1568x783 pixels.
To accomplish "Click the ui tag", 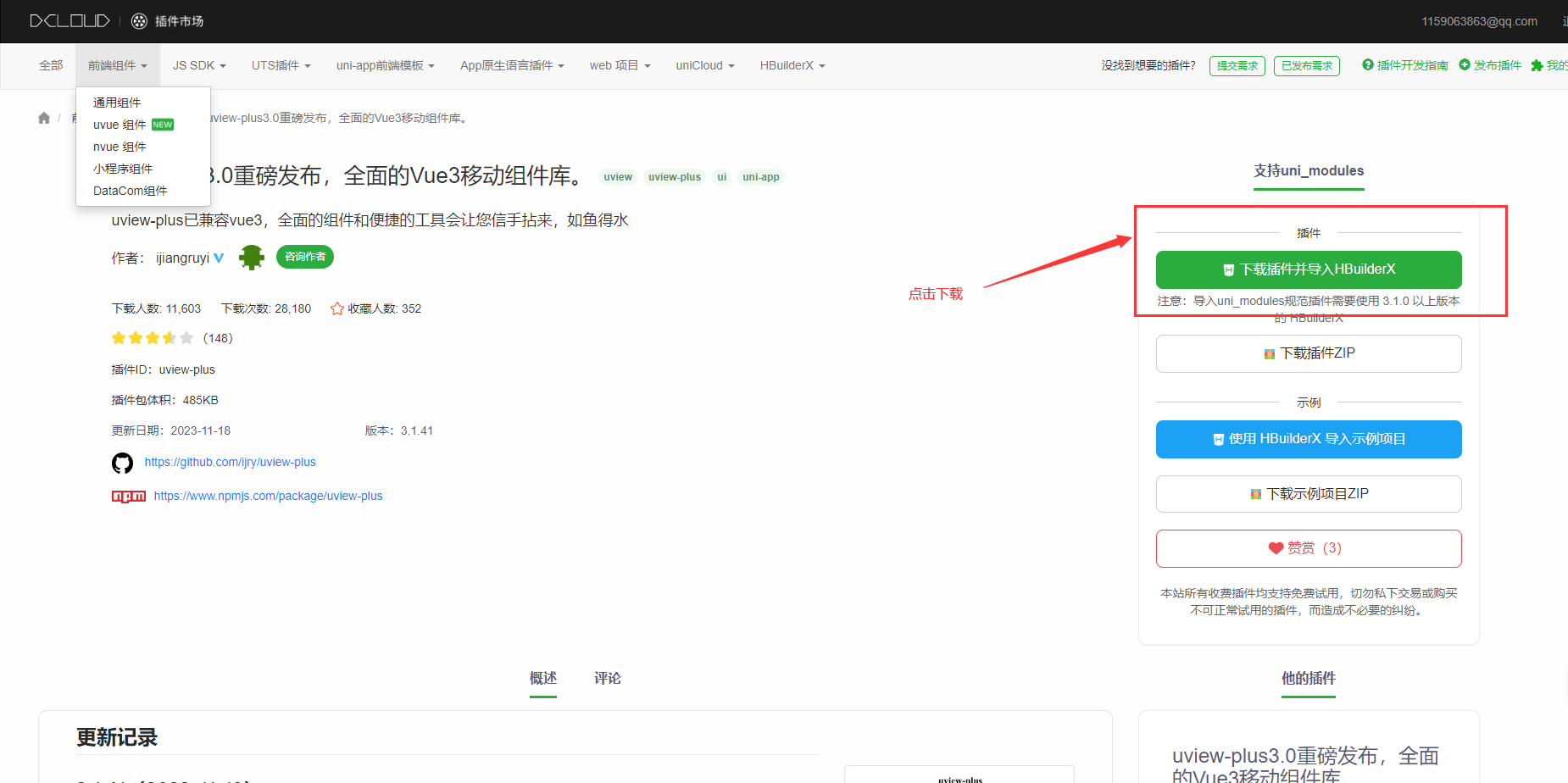I will [x=722, y=177].
